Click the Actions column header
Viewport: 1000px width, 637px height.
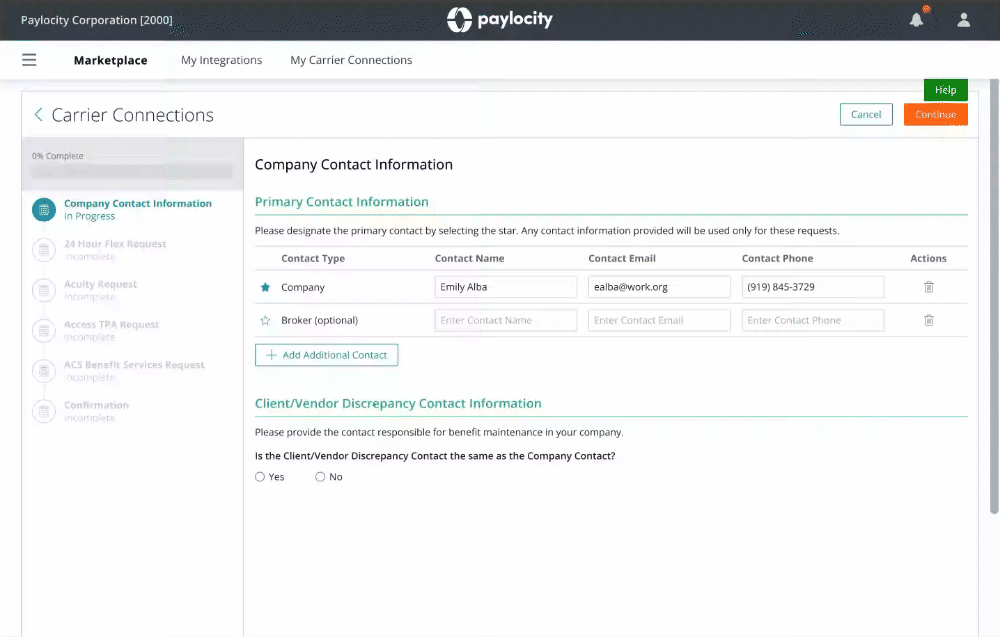pos(929,258)
